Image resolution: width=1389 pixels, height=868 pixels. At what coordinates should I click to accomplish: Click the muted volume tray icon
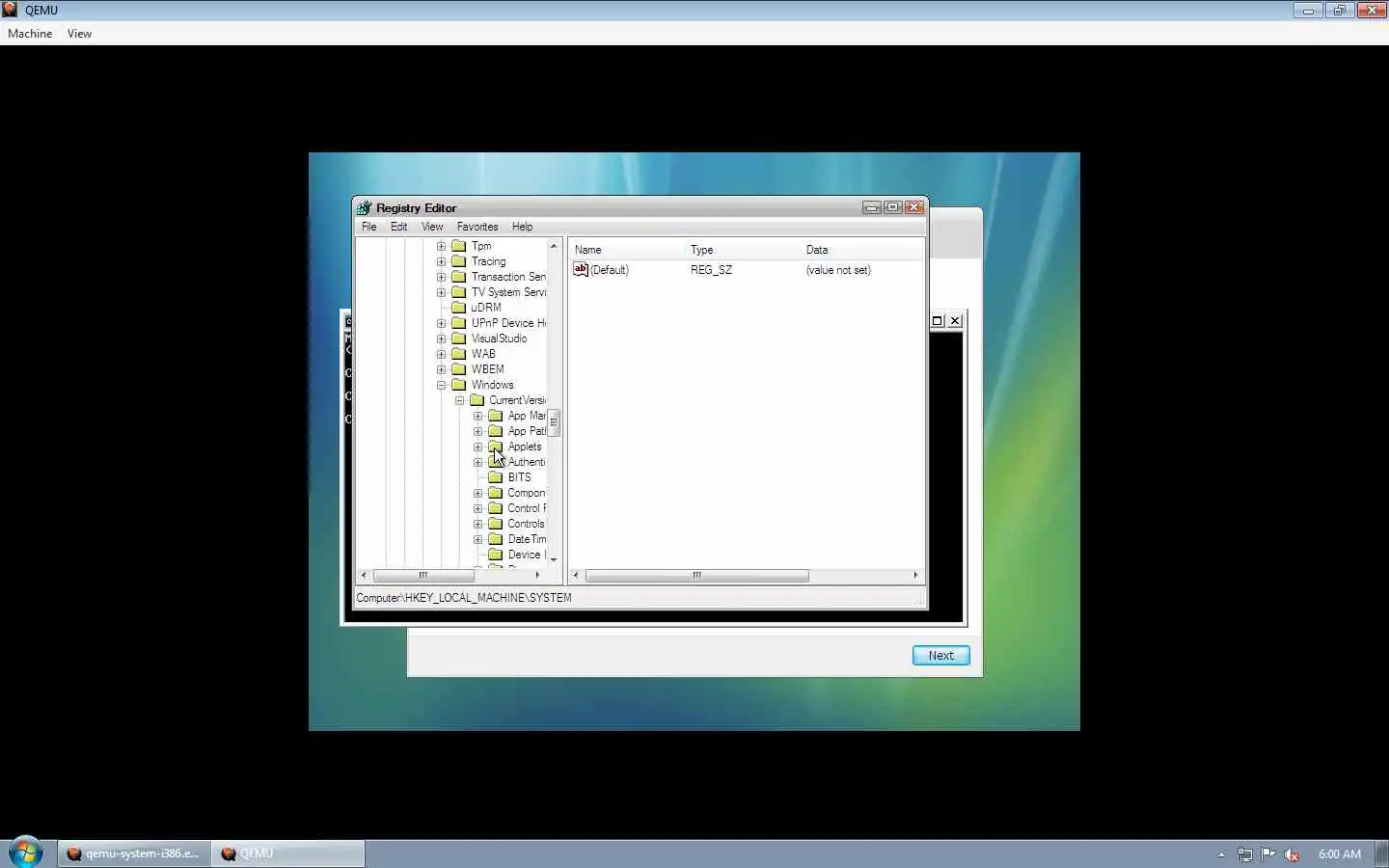tap(1292, 854)
